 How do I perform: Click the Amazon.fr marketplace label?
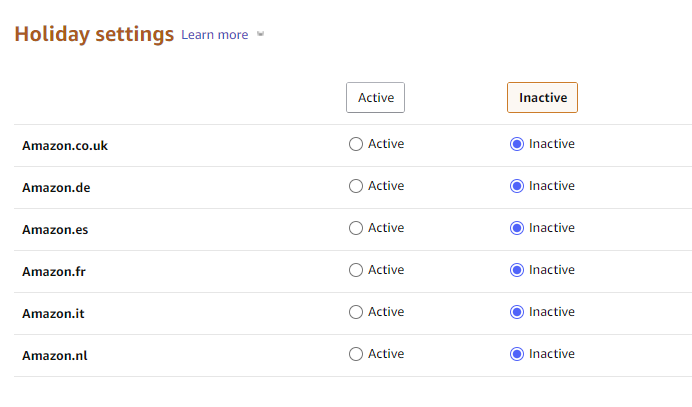point(56,272)
